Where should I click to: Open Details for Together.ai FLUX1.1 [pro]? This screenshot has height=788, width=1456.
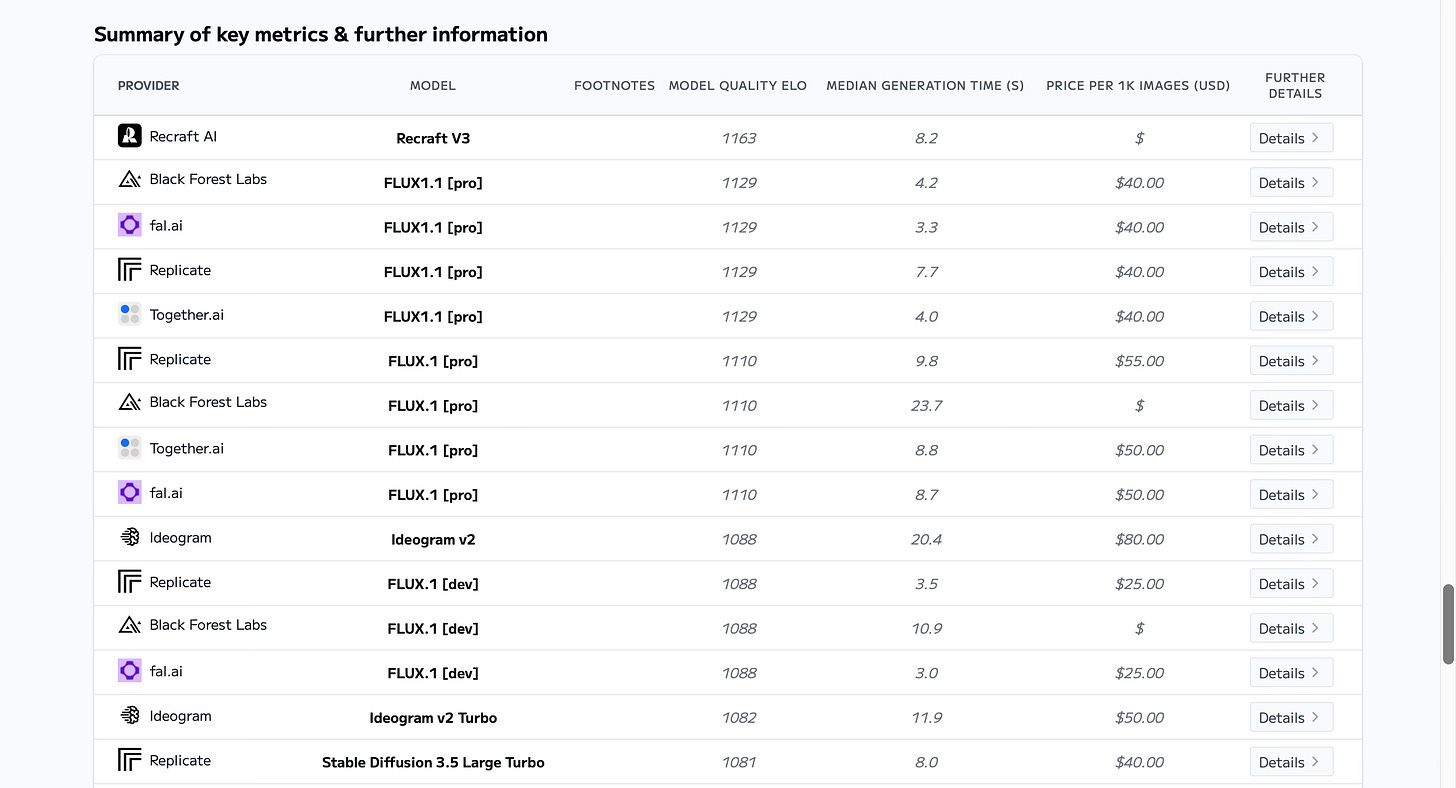(1291, 316)
